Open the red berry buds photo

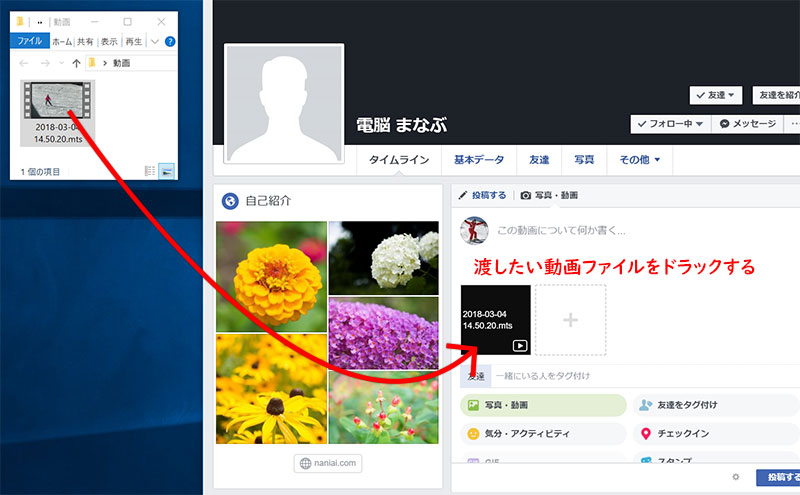(383, 407)
